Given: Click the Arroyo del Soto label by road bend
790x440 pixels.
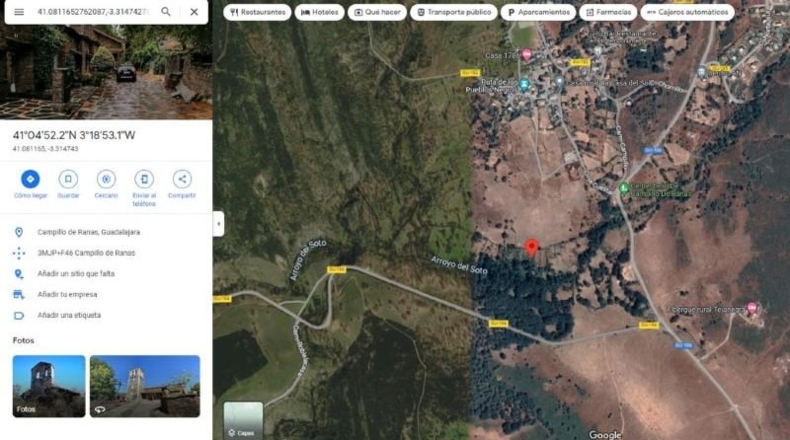Looking at the screenshot, I should pos(308,260).
